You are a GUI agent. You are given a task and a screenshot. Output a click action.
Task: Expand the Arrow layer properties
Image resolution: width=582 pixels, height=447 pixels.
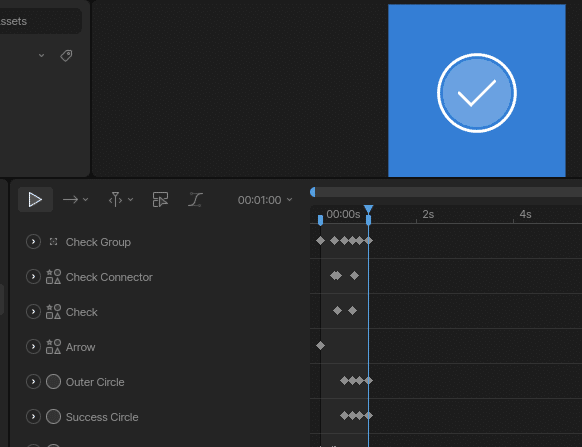[33, 347]
